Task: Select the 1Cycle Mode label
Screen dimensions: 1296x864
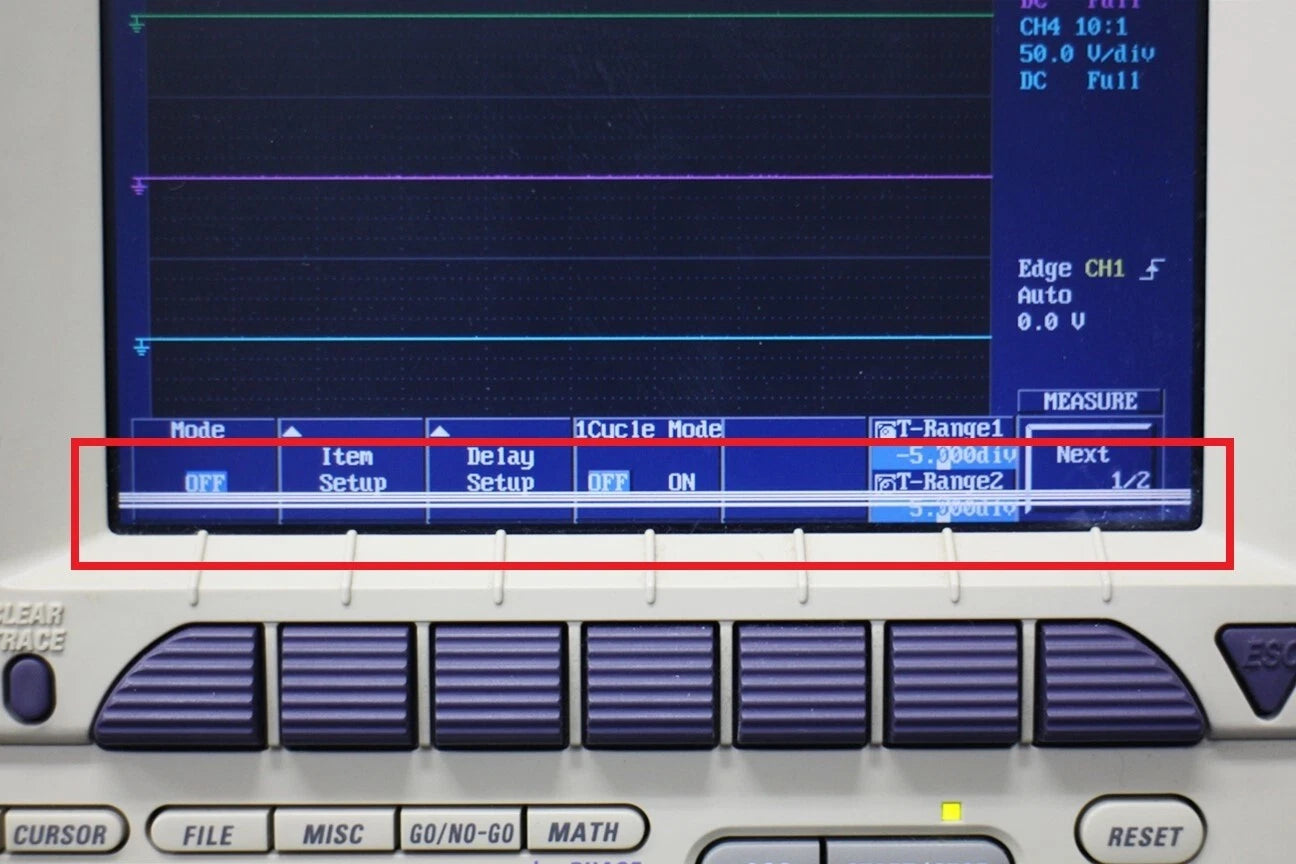Action: (648, 430)
